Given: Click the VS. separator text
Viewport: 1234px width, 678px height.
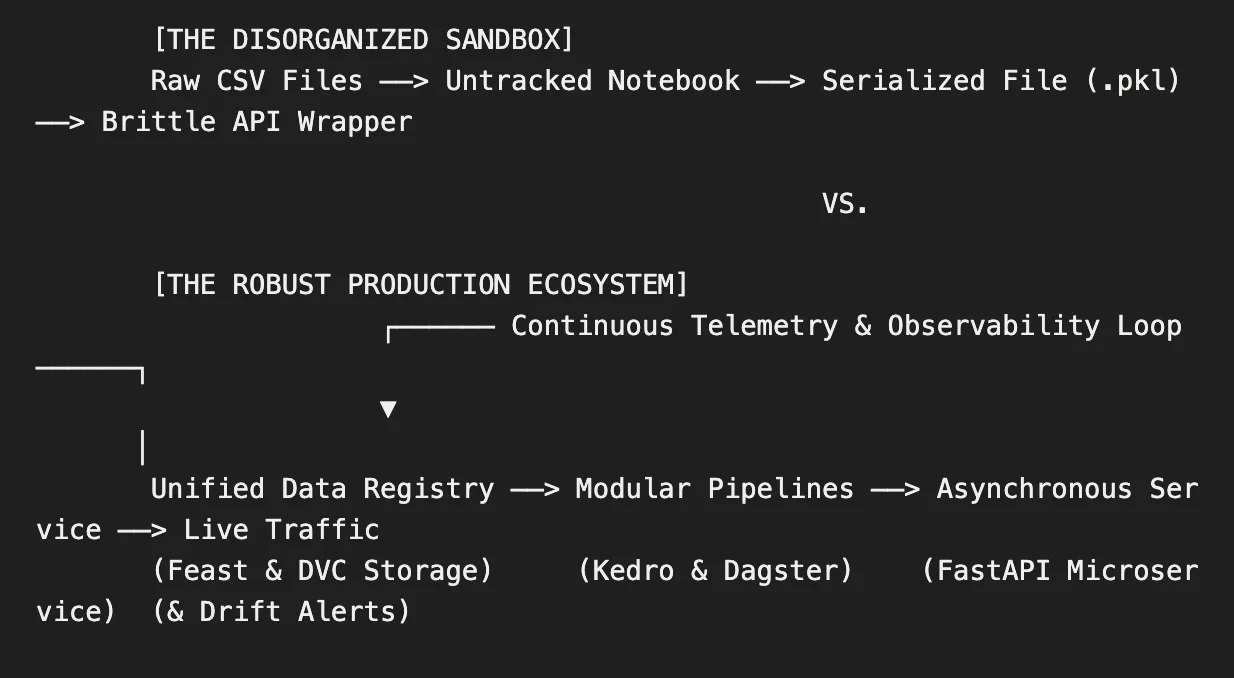Looking at the screenshot, I should 846,203.
